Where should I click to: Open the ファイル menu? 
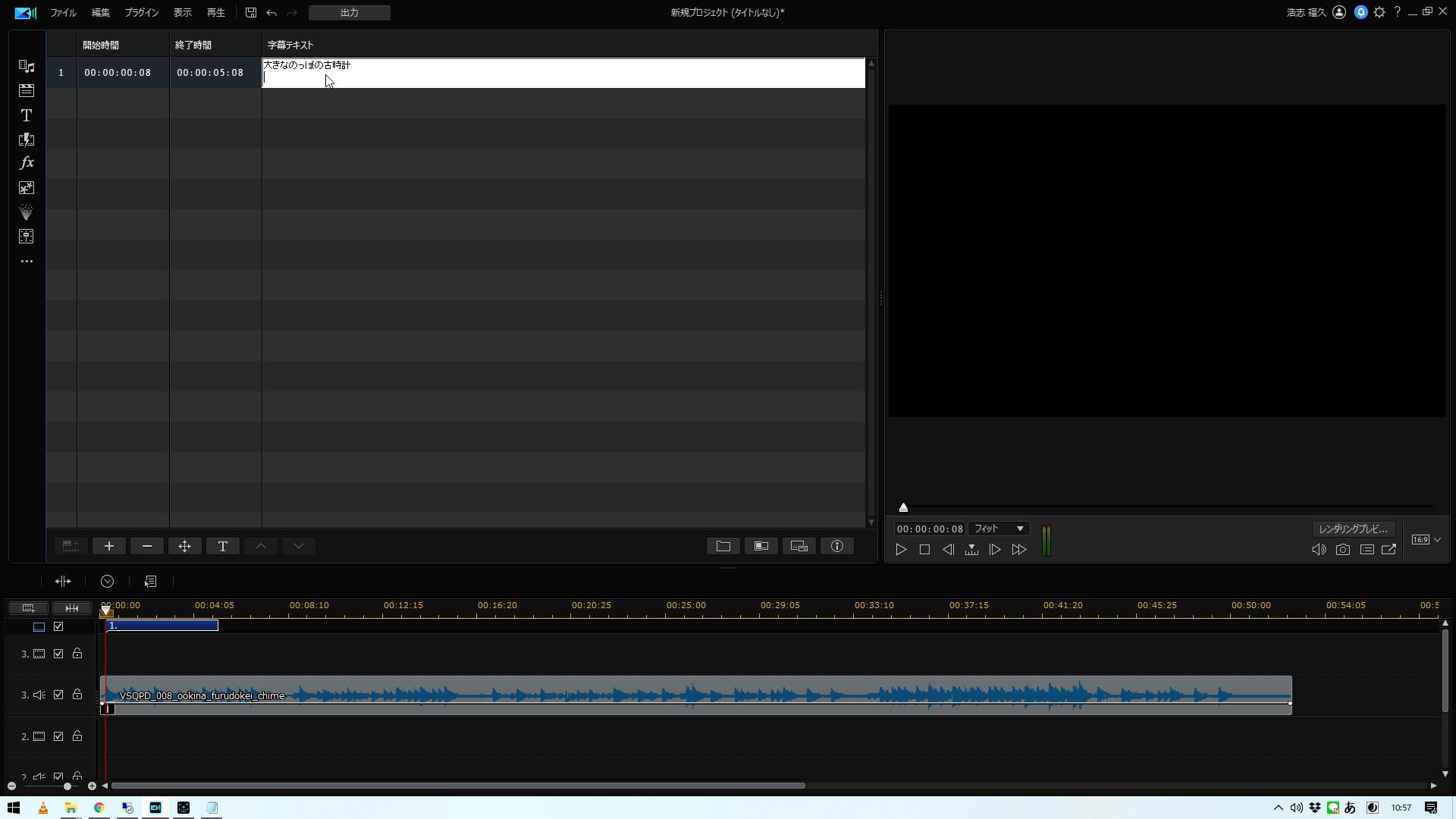[63, 13]
